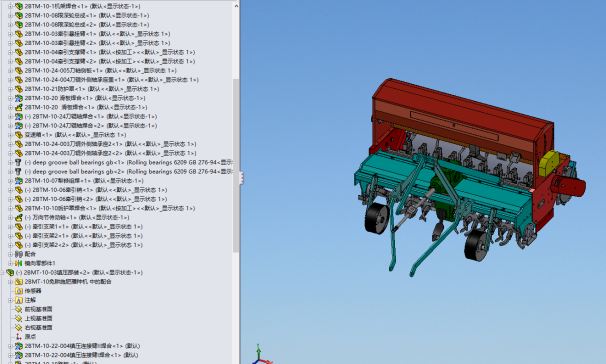Click the icon of 2BTM-10-08 <1> subassembly

tap(19, 15)
